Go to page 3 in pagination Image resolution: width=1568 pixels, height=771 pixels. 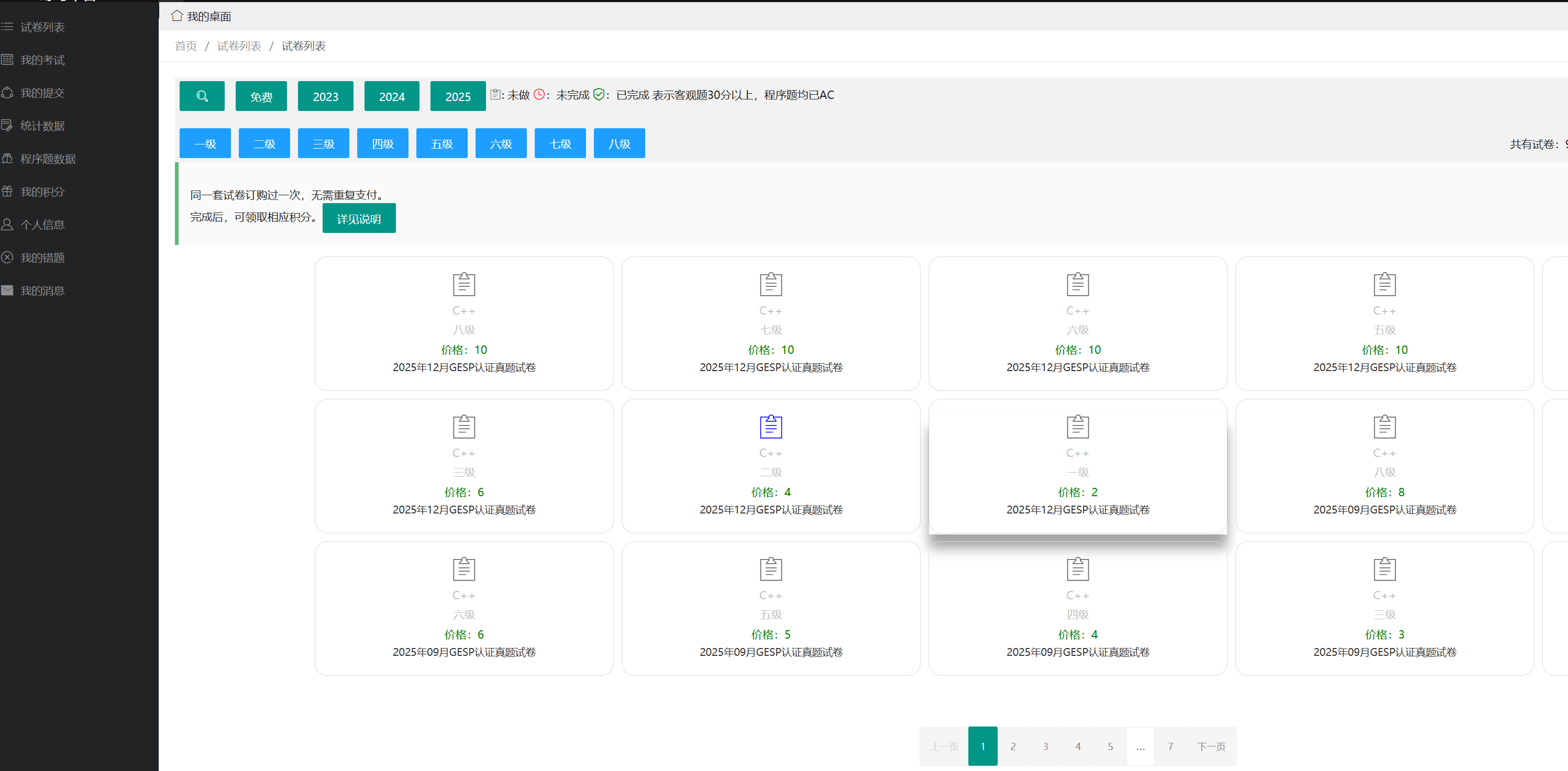coord(1045,746)
